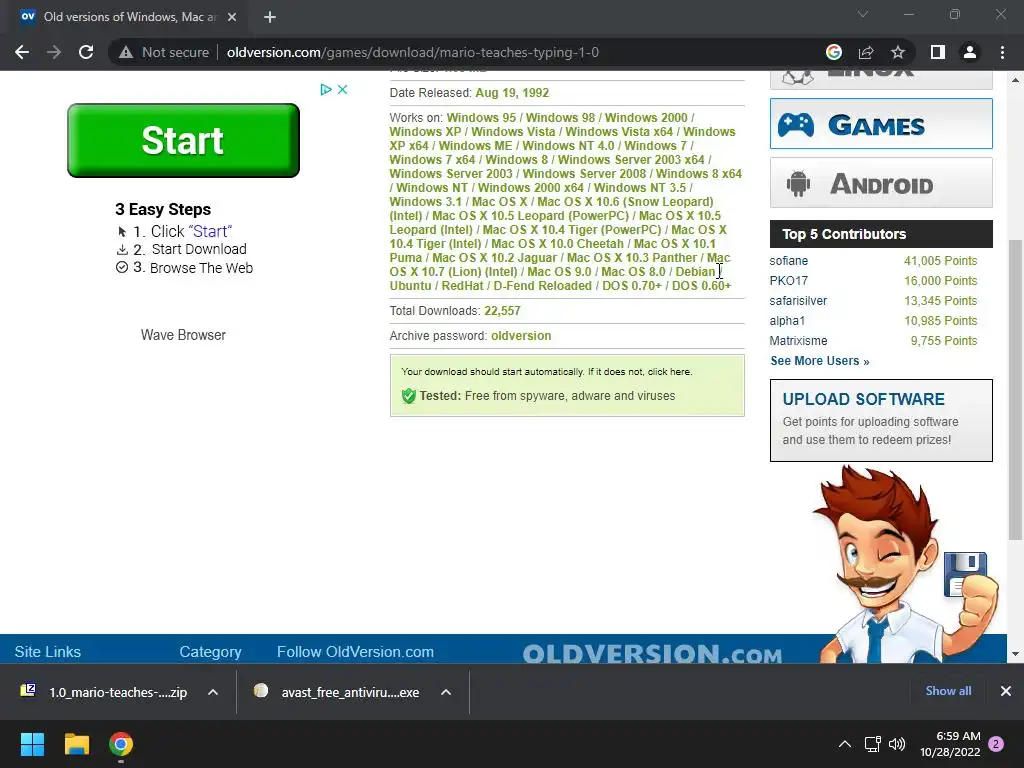Show hidden system tray icons
Screen dimensions: 1024x768
(x=844, y=744)
